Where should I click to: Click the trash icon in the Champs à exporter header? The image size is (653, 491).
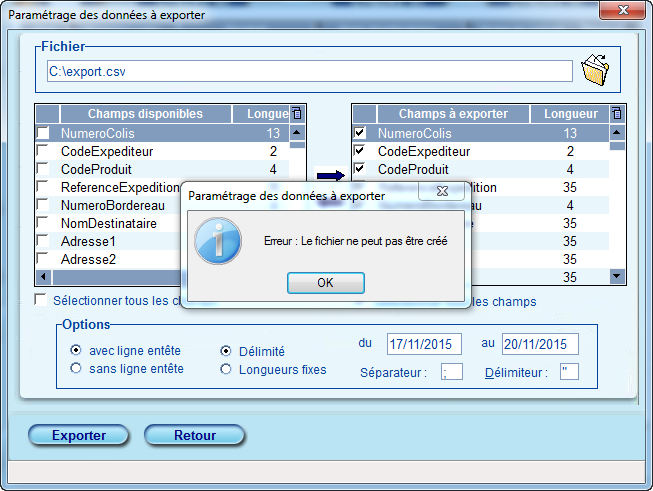click(x=617, y=113)
